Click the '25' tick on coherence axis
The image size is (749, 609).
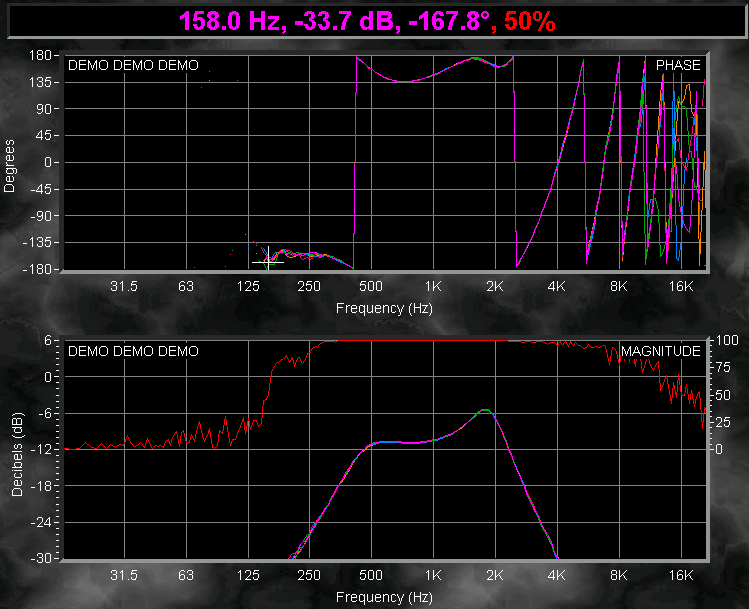(x=724, y=422)
